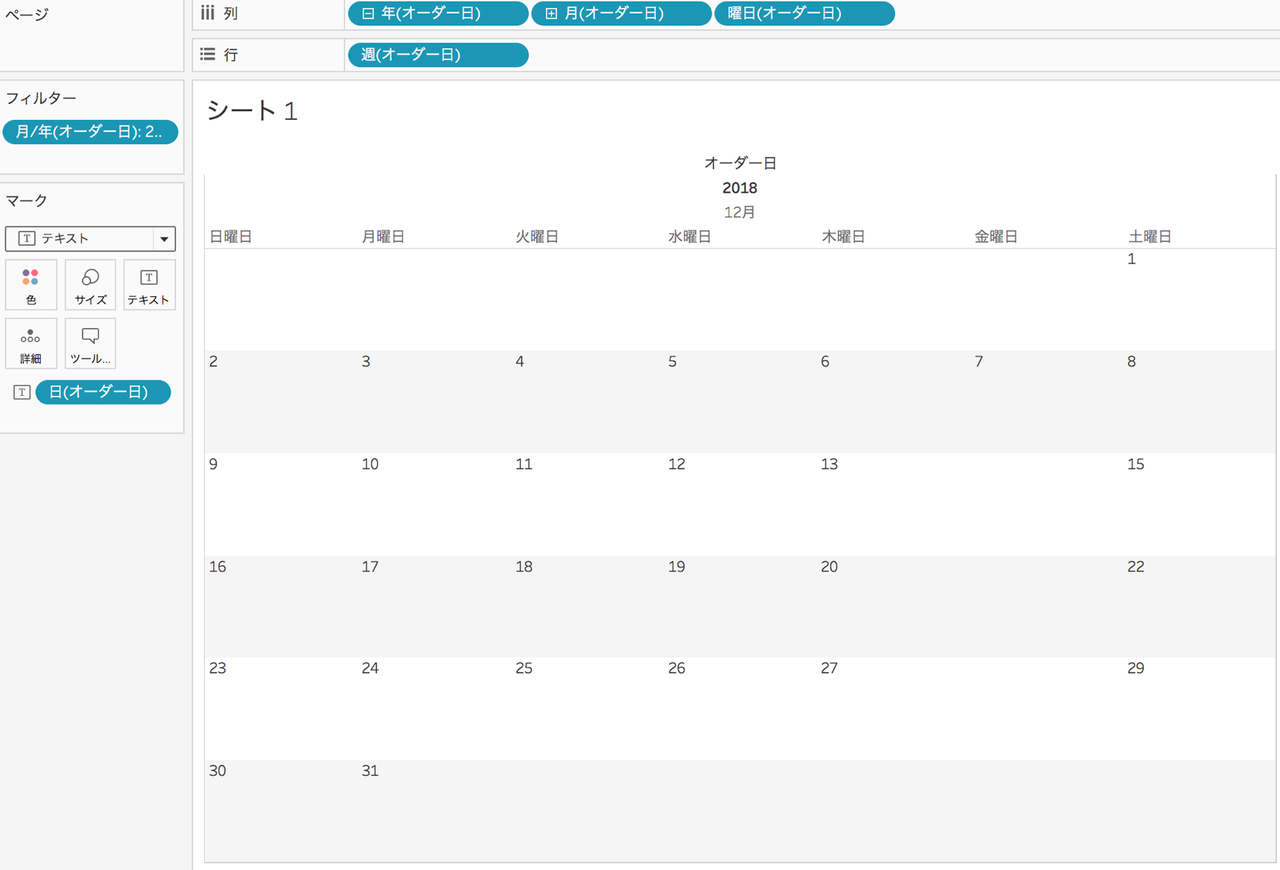
Task: Click the day 7 mark
Action: click(979, 361)
